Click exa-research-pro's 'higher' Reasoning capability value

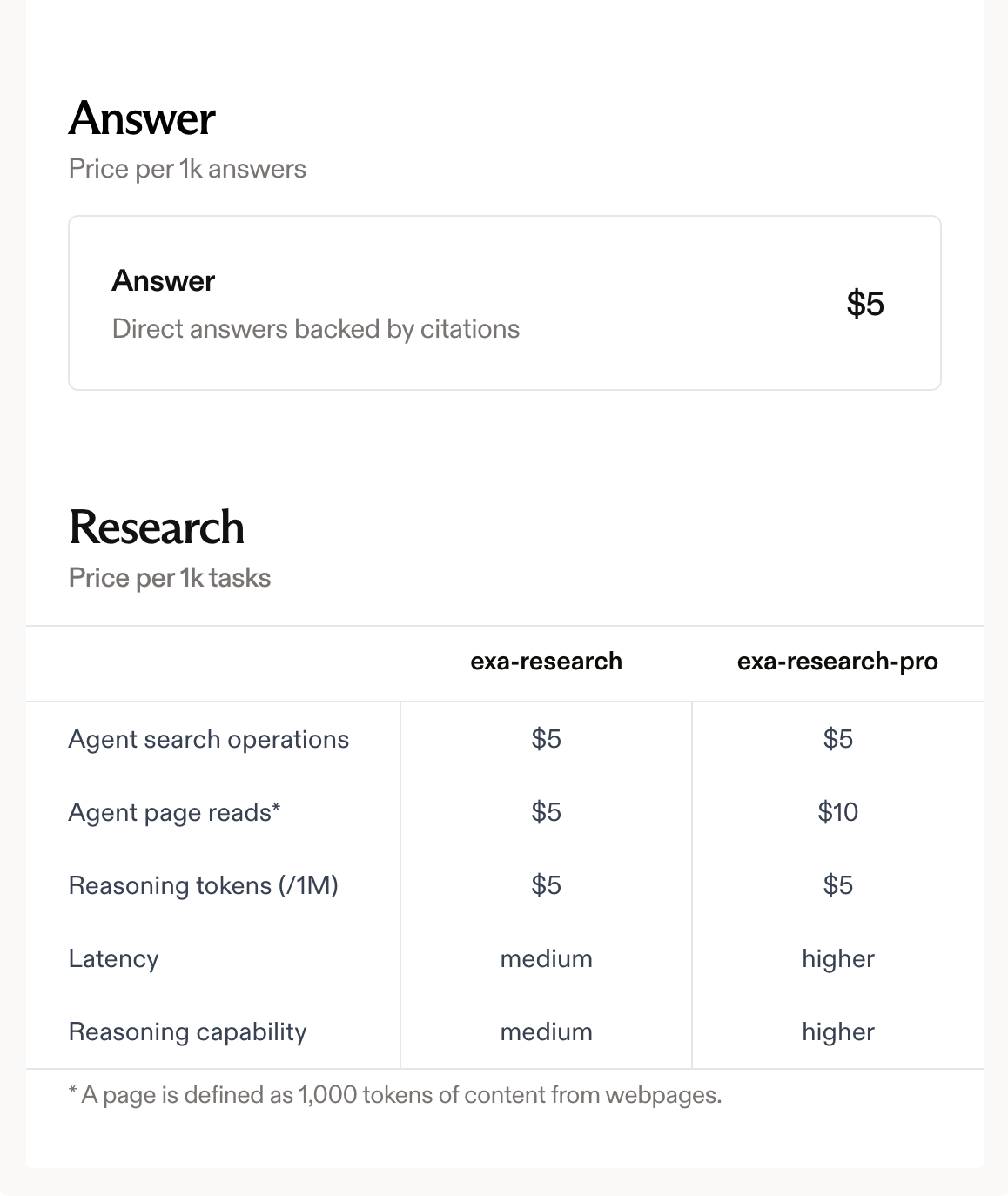pos(837,1031)
